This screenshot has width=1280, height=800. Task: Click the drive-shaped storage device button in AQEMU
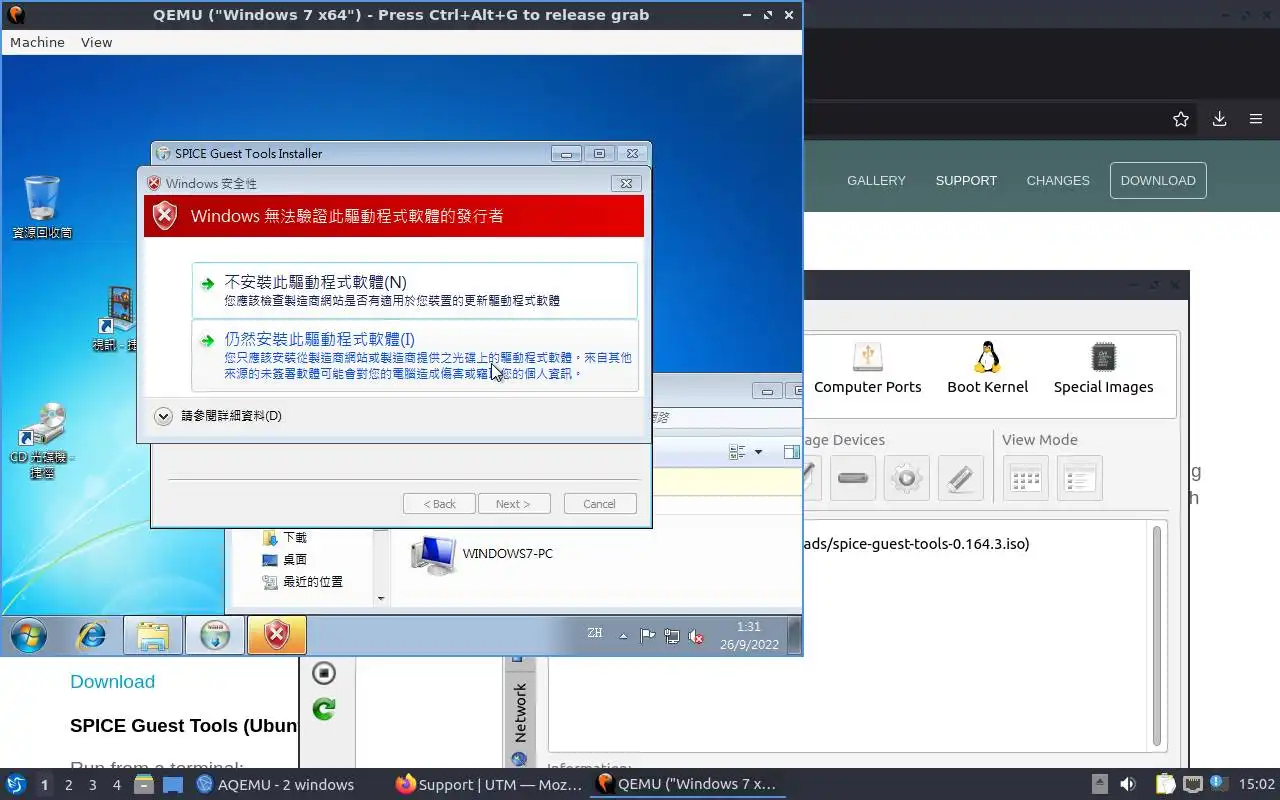pyautogui.click(x=852, y=478)
